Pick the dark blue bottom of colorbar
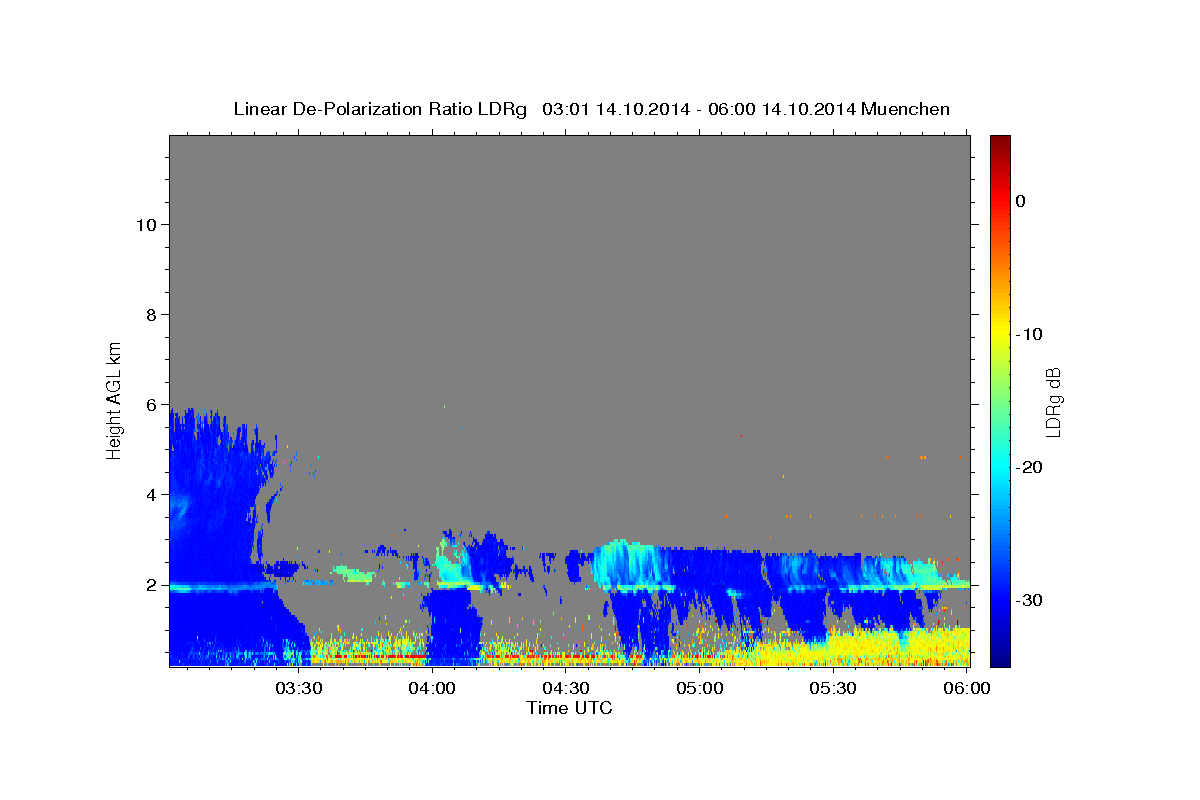The height and width of the screenshot is (800, 1200). 1000,655
